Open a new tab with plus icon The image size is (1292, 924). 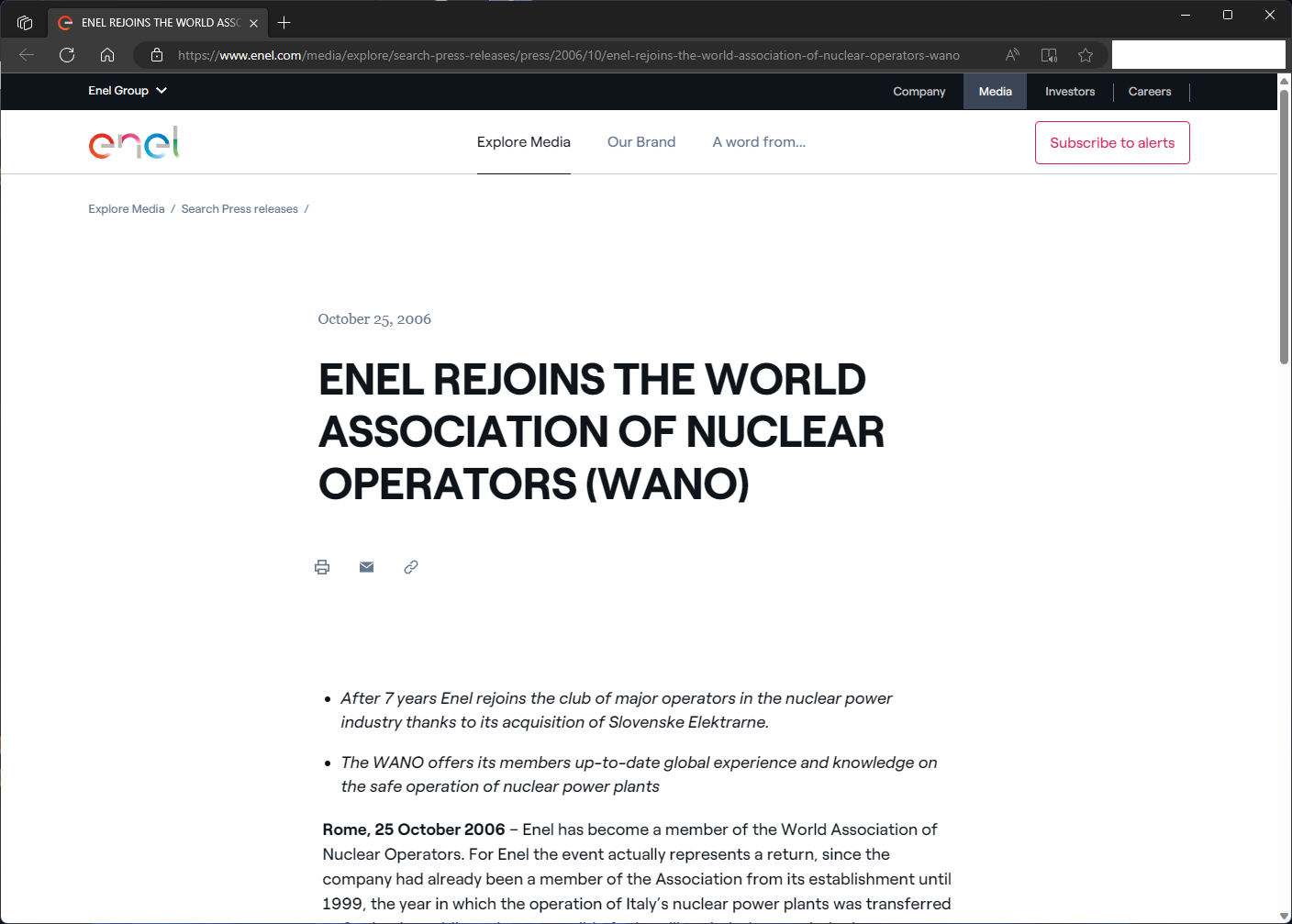click(284, 23)
